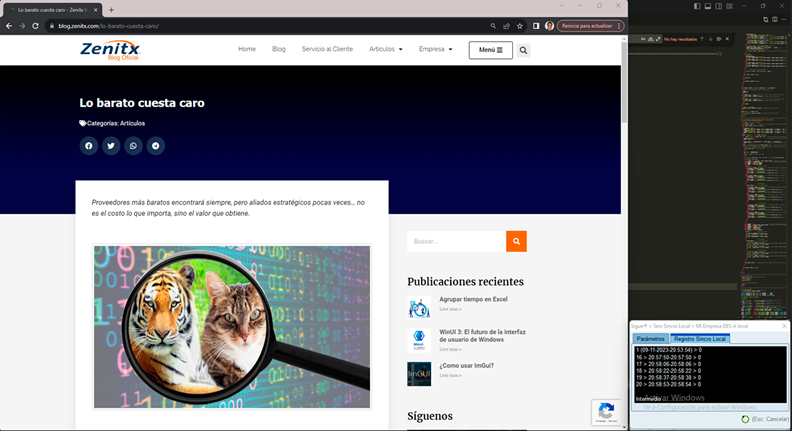Close the VS Code find widget

coord(727,39)
